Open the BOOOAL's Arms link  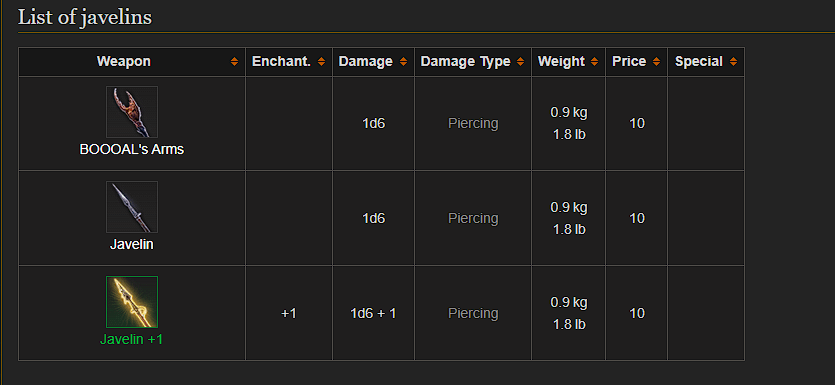(x=132, y=150)
